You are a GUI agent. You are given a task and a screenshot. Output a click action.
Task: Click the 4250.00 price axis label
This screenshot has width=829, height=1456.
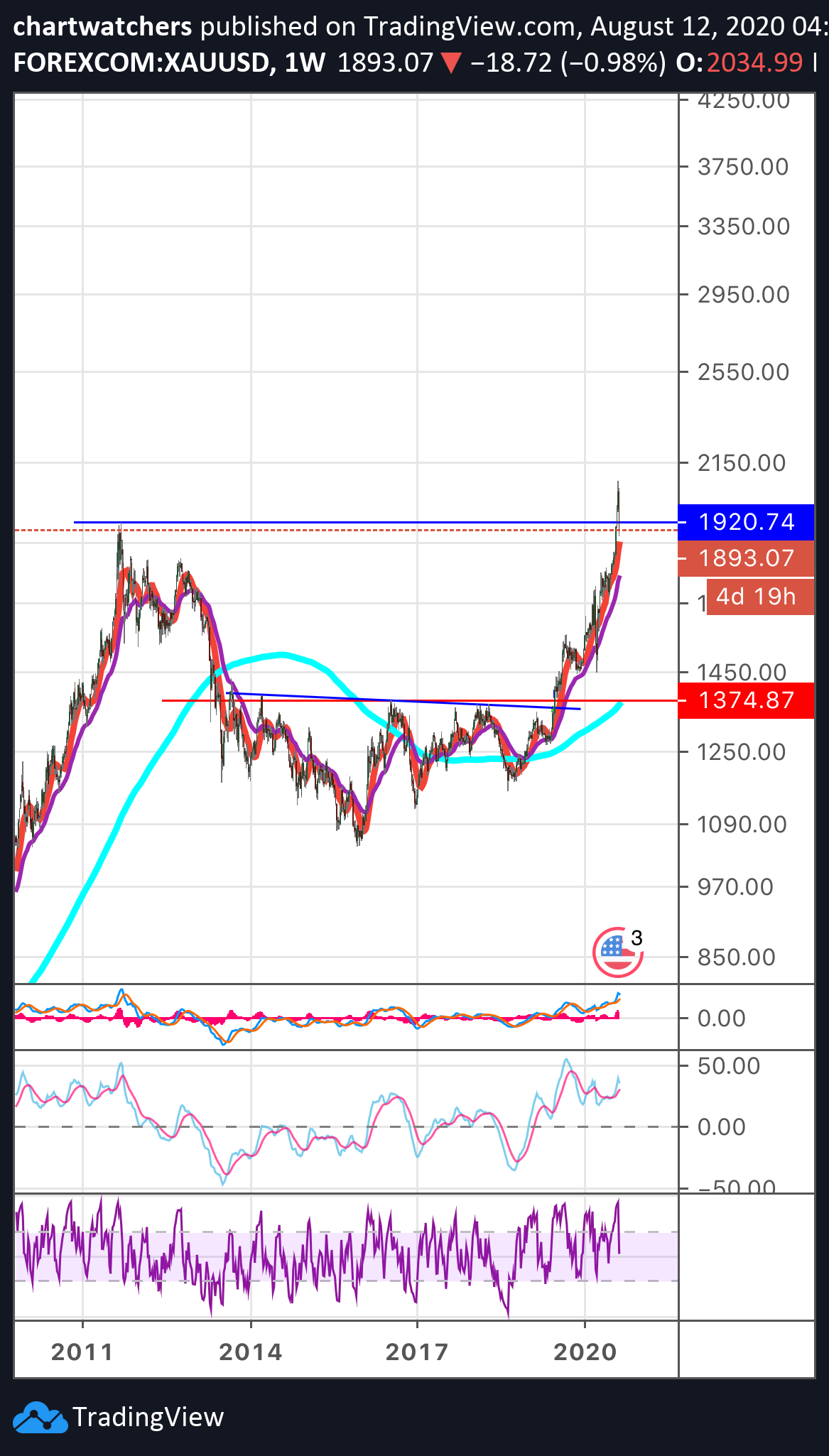744,100
